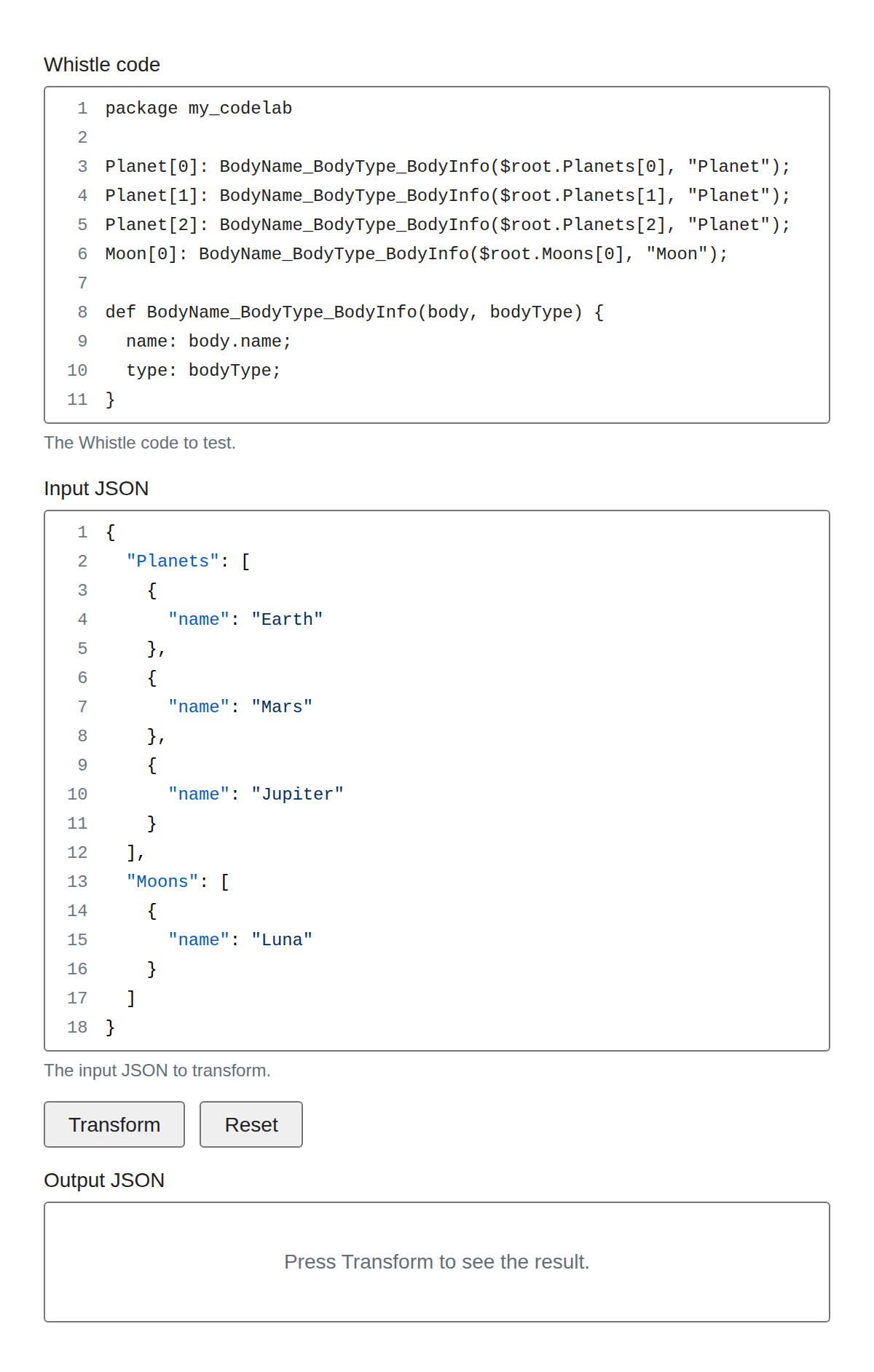Viewport: 874px width, 1372px height.
Task: Click the 'name: body.name;' code line
Action: coord(209,342)
